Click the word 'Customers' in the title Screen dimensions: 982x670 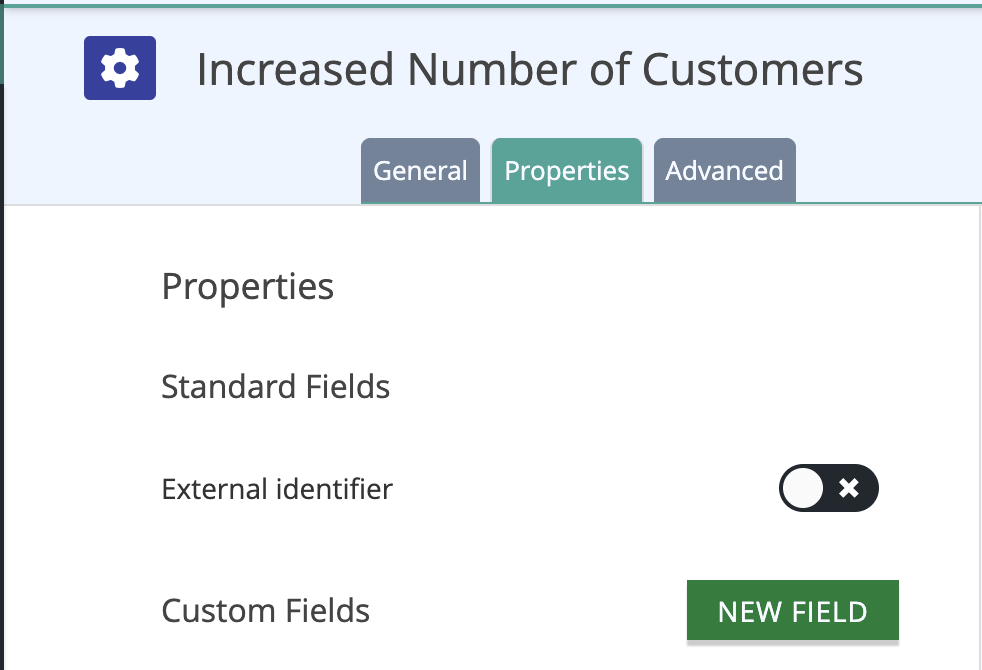(753, 69)
